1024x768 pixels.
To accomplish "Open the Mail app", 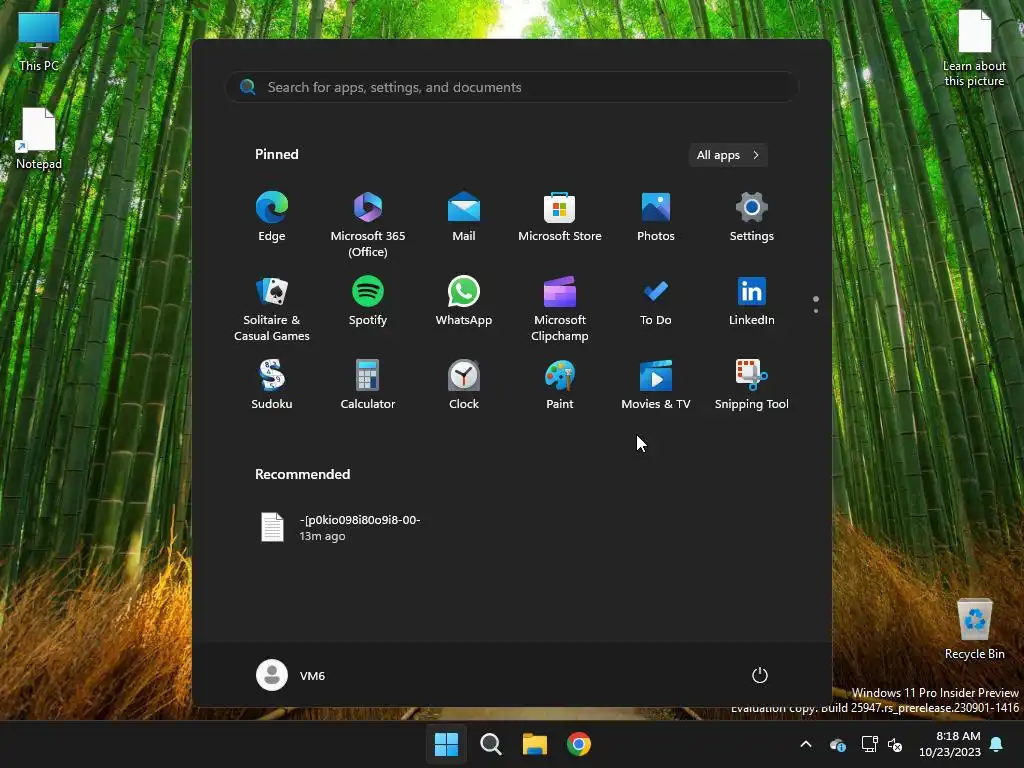I will pyautogui.click(x=464, y=217).
